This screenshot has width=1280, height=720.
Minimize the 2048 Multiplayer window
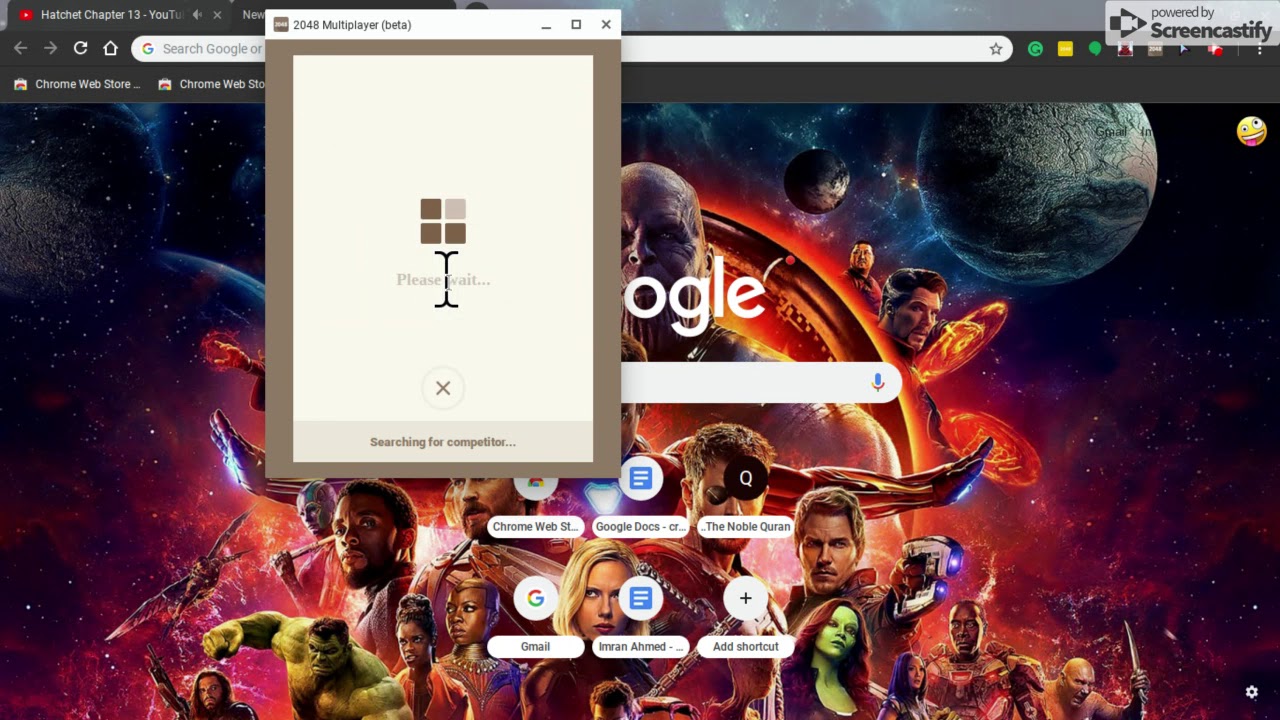point(546,25)
